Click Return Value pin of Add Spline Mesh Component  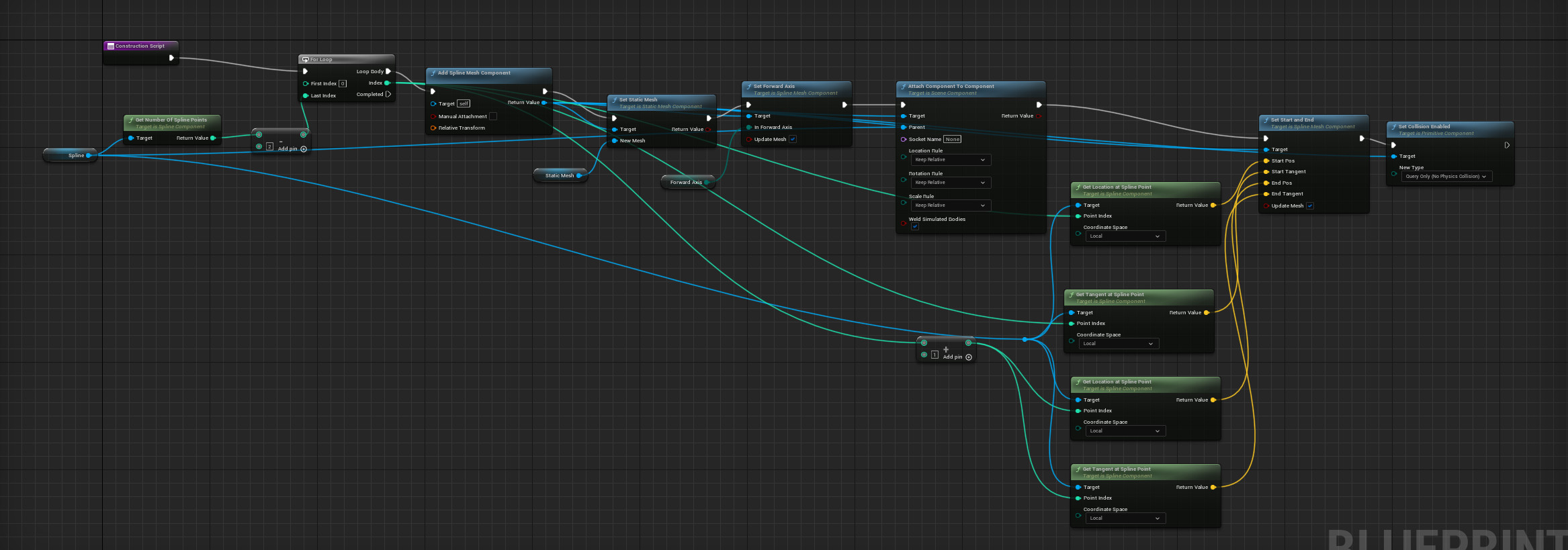544,102
